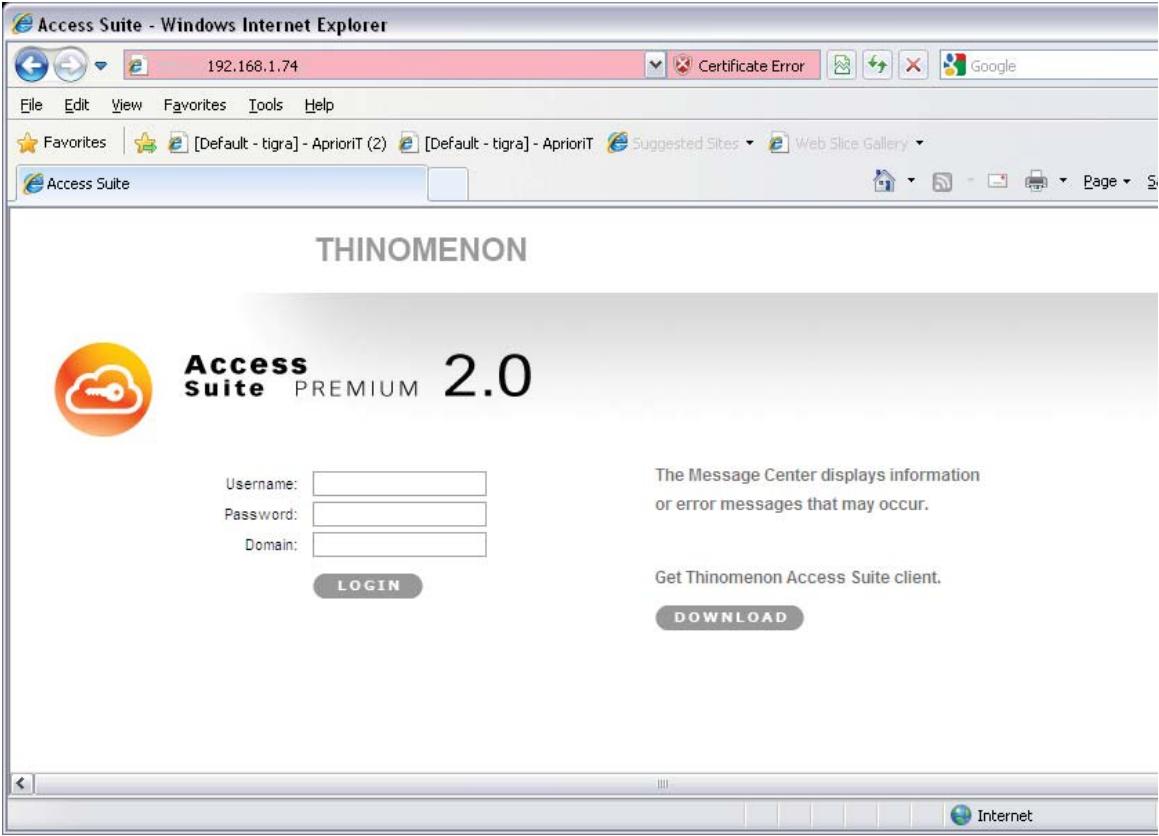Viewport: 1159px width, 836px height.
Task: Click the Internet Explorer title bar icon
Action: (23, 24)
